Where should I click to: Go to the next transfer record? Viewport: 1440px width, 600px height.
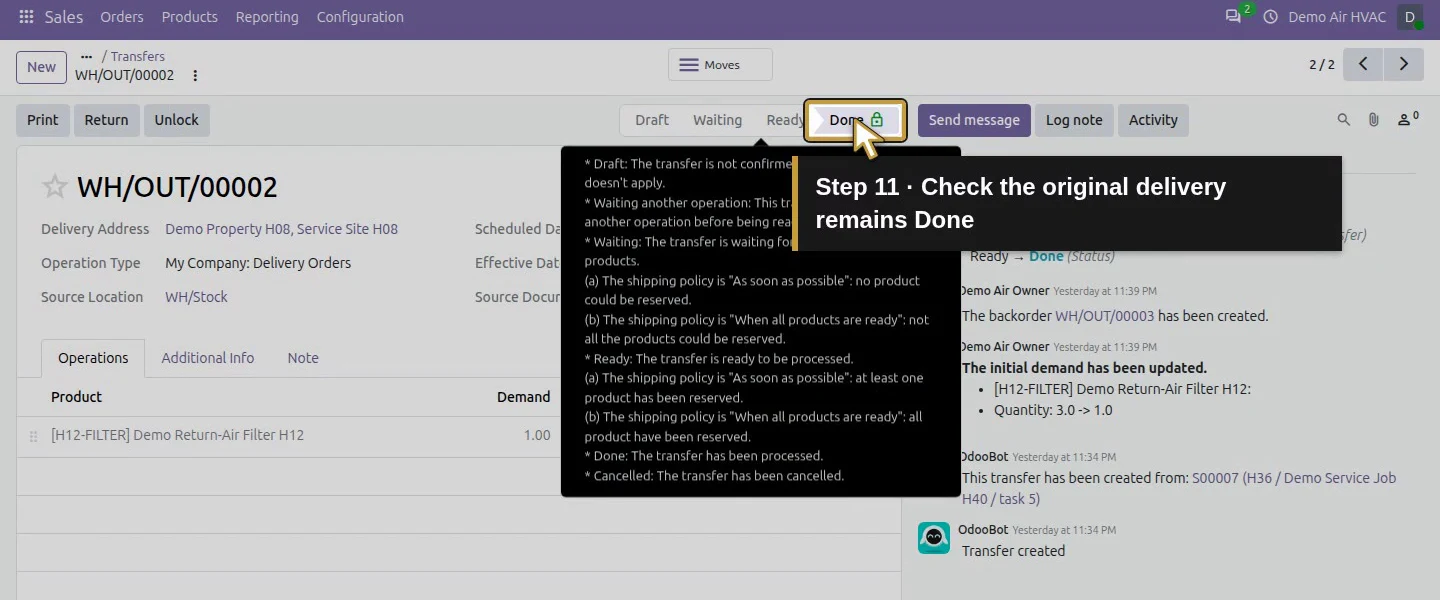(x=1404, y=64)
